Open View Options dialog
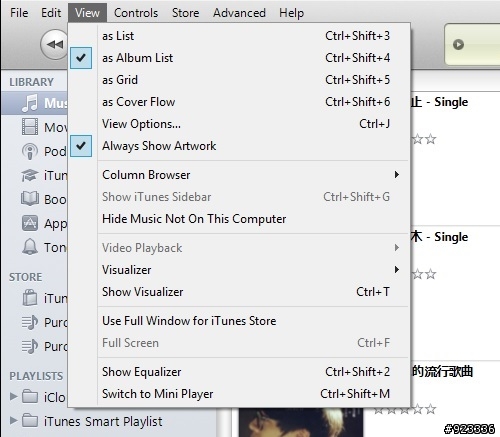Screen dimensions: 500x437 pos(246,124)
